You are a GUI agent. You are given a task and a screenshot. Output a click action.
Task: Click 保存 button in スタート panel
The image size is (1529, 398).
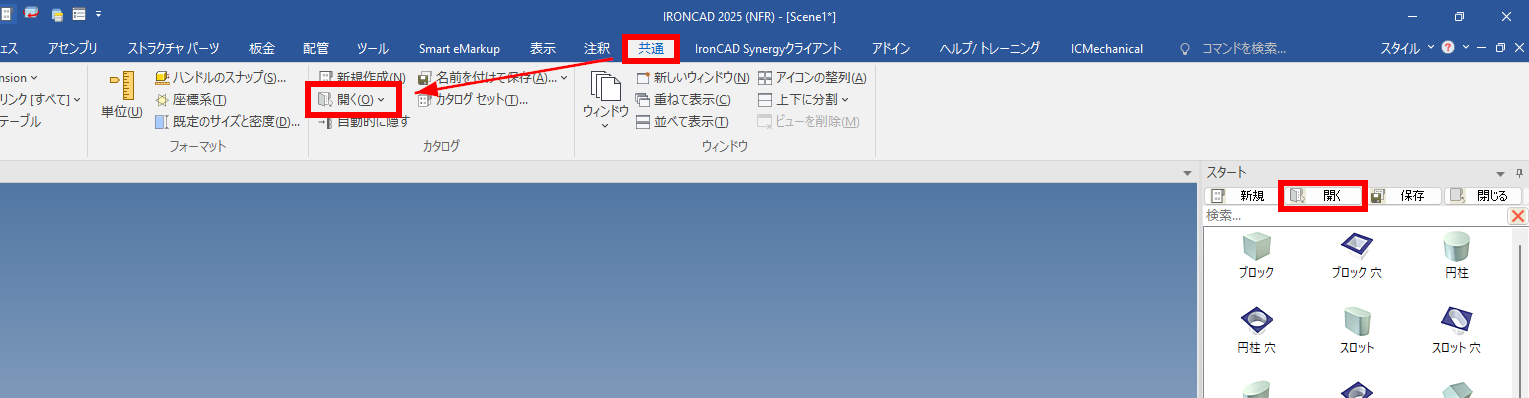1404,196
